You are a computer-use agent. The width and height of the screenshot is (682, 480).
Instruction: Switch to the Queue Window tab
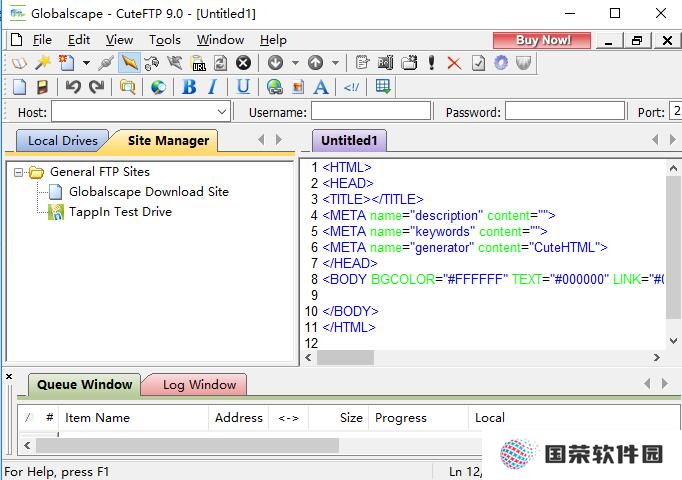84,385
